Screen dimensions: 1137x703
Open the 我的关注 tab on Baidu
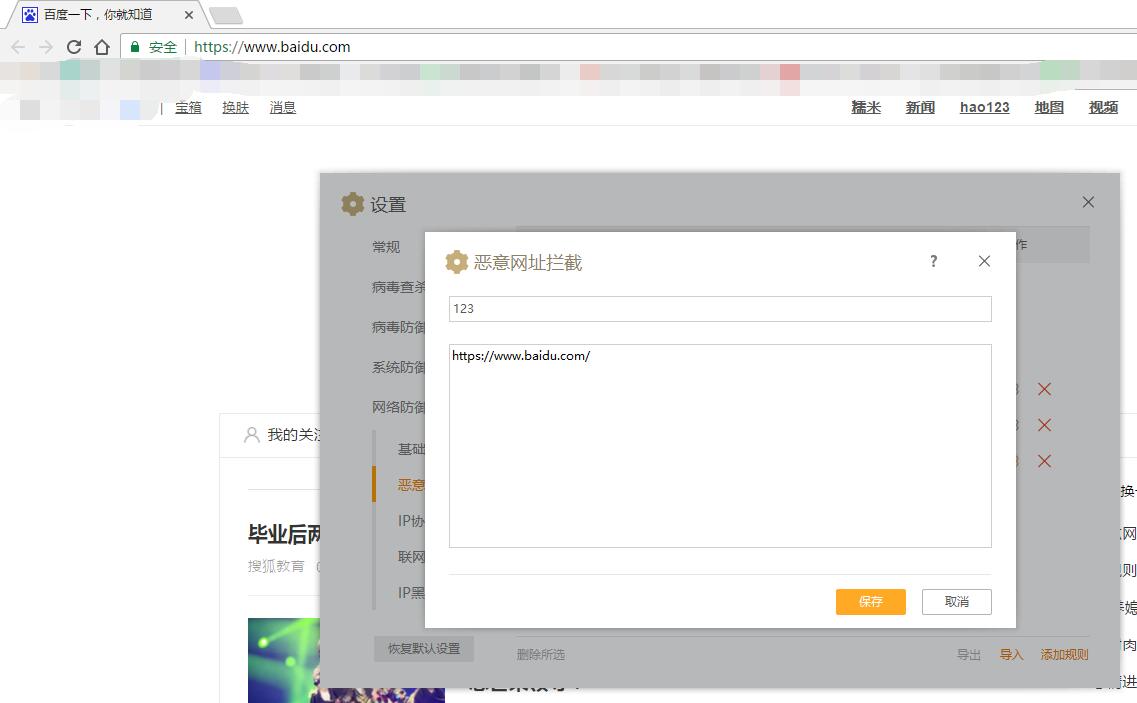[x=293, y=435]
